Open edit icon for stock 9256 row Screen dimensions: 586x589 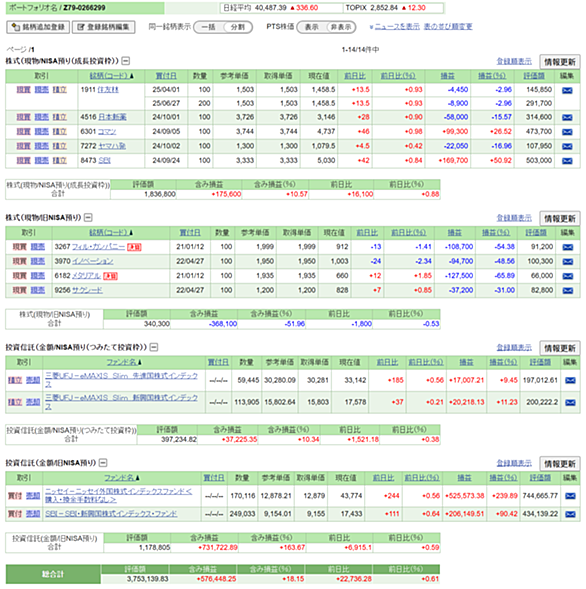pyautogui.click(x=568, y=290)
